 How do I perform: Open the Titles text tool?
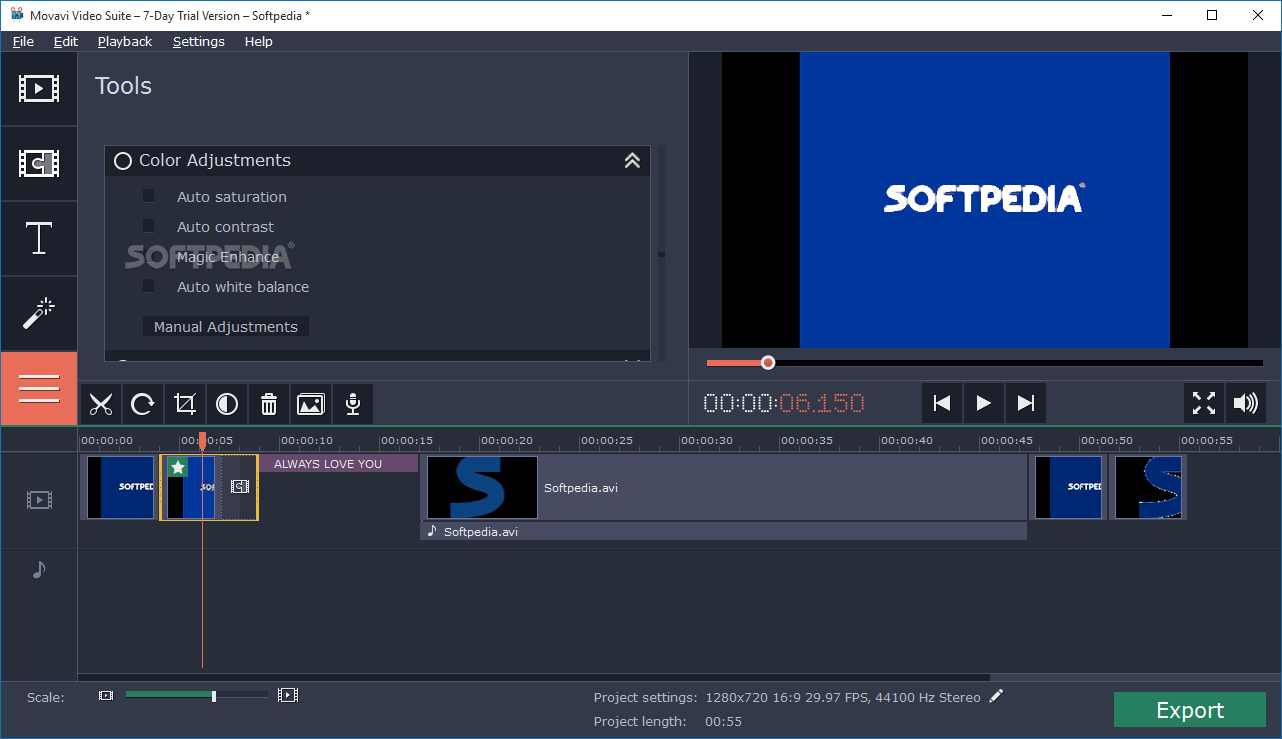coord(38,239)
